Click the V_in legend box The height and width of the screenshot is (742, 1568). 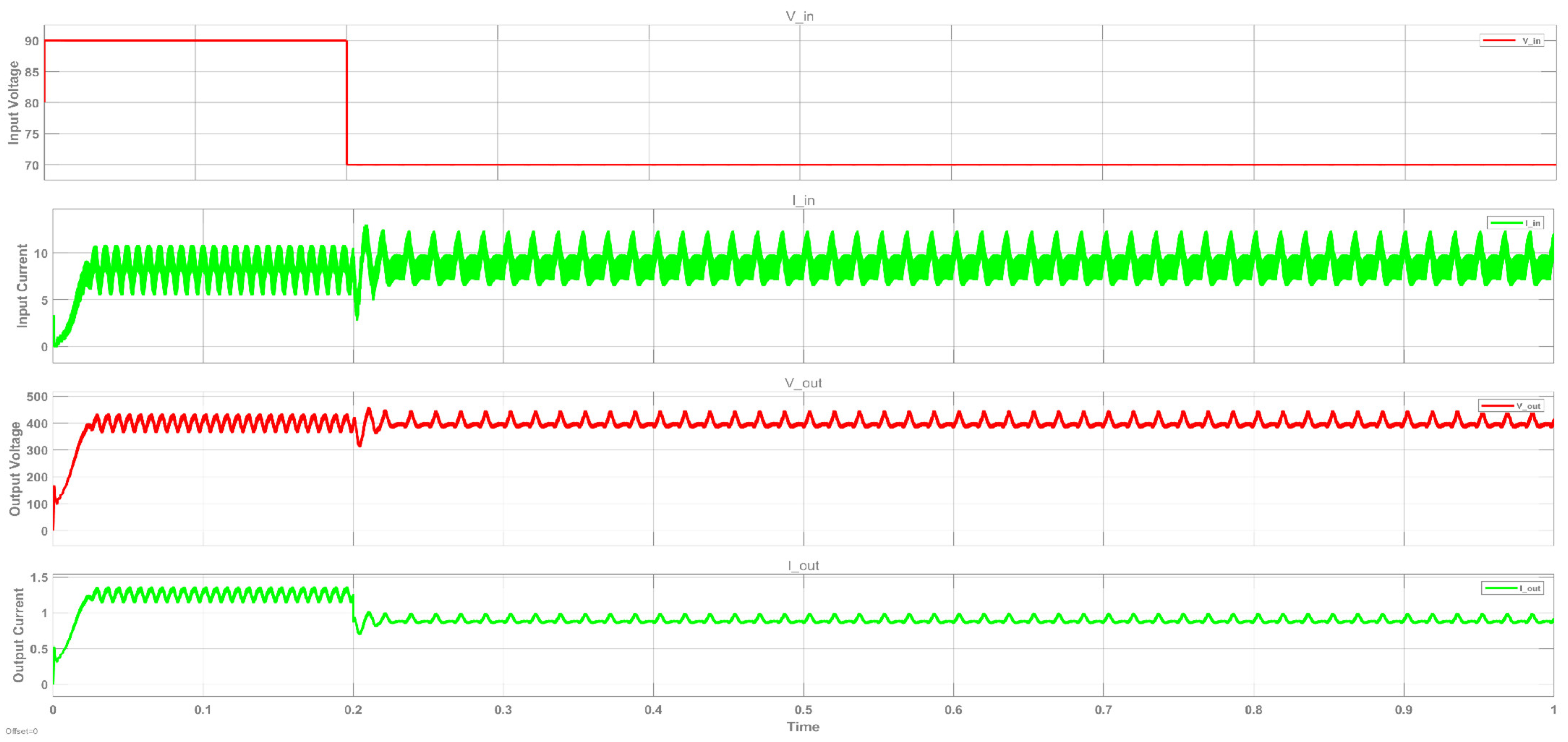pos(1512,41)
